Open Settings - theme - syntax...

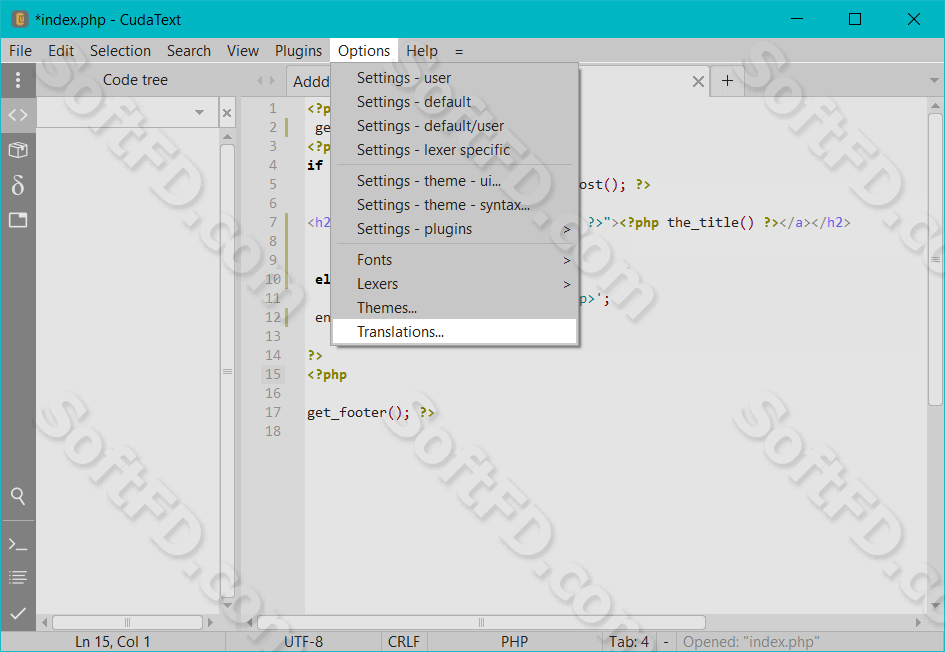click(454, 205)
